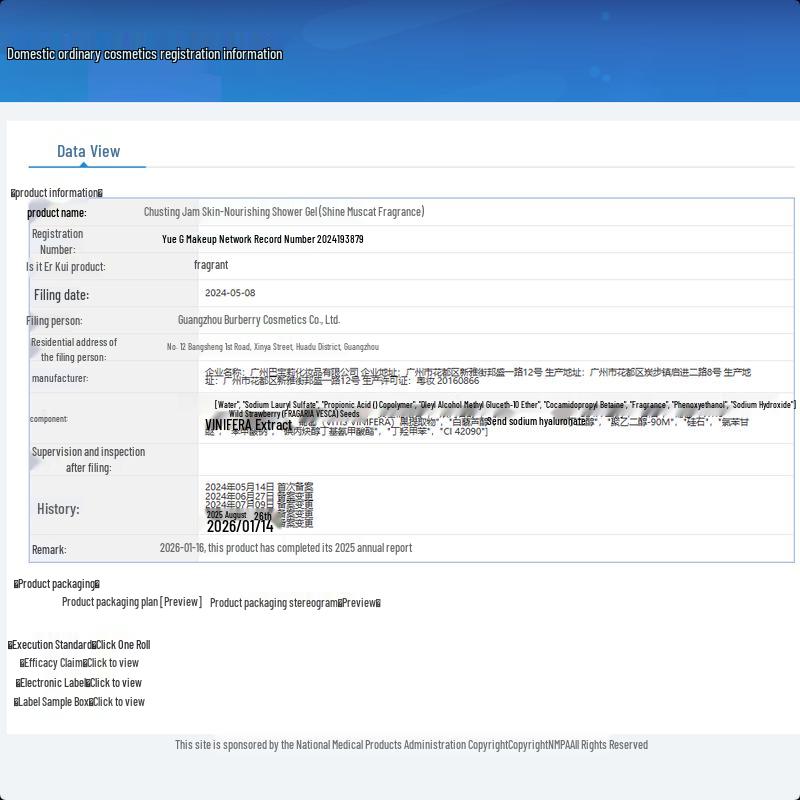Click history entry '2026/01/14'
Screen dimensions: 800x800
coord(240,526)
